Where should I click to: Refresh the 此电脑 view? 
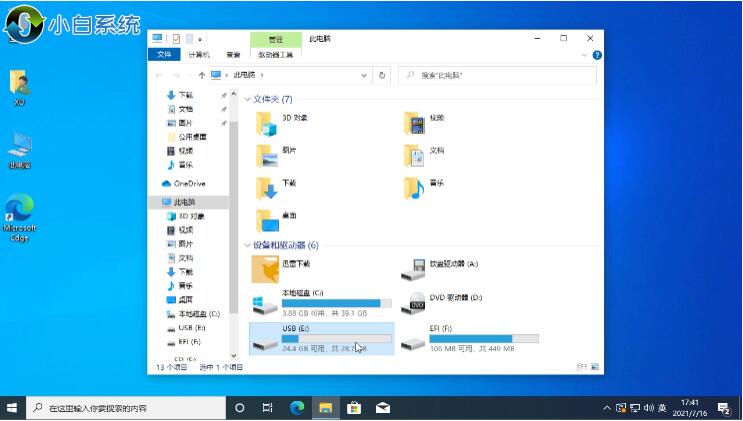pos(382,75)
